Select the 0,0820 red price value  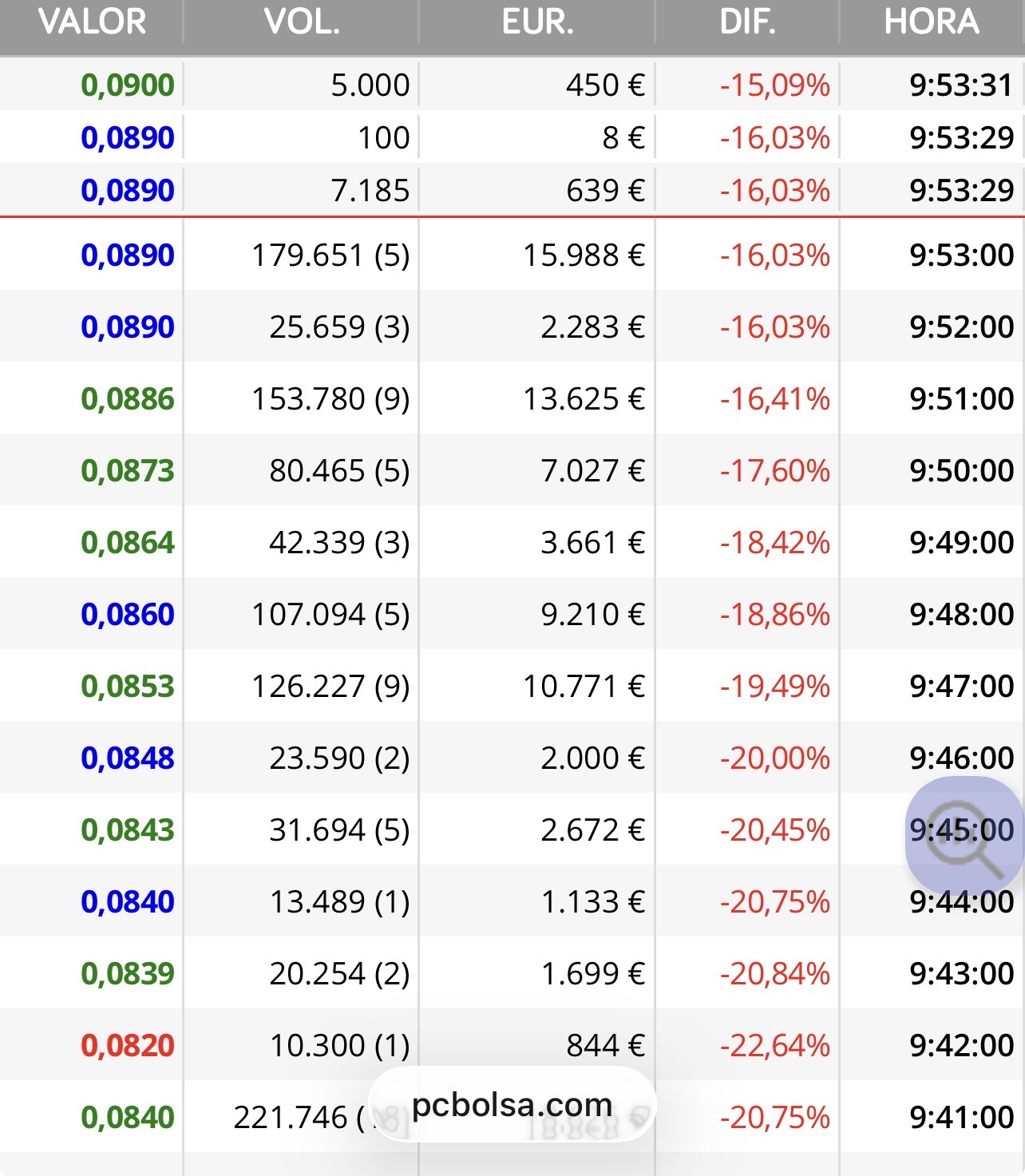(128, 1045)
